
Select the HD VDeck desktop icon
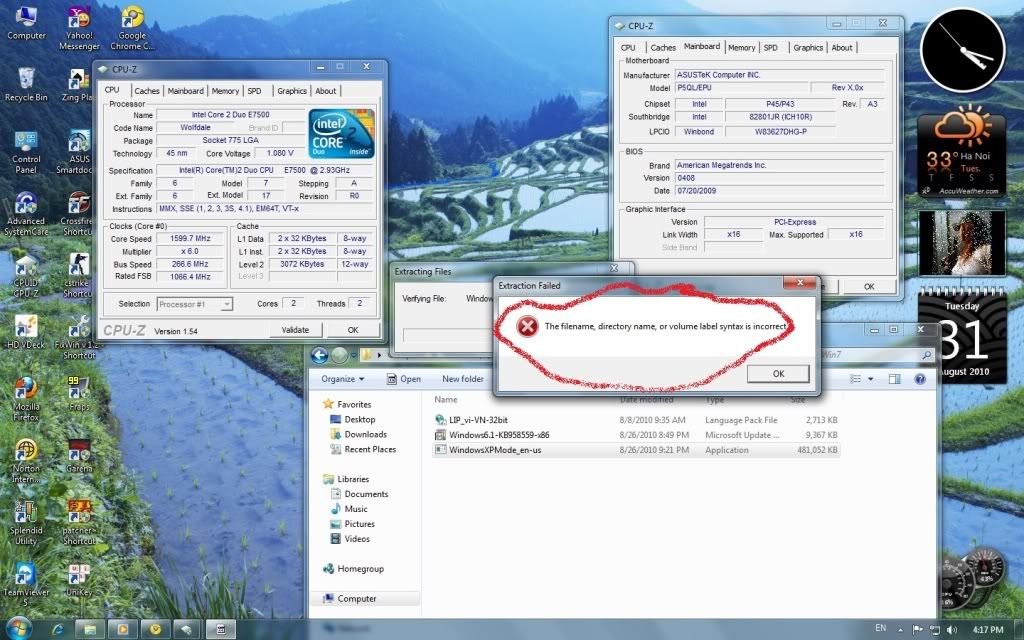click(26, 332)
